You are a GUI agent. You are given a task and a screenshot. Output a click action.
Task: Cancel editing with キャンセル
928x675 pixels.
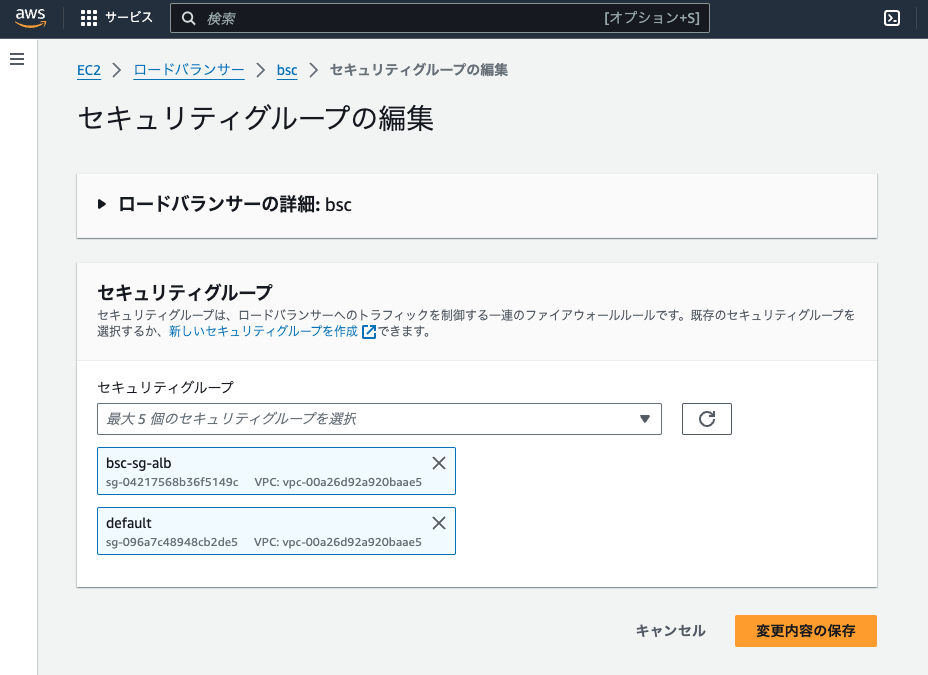coord(670,631)
